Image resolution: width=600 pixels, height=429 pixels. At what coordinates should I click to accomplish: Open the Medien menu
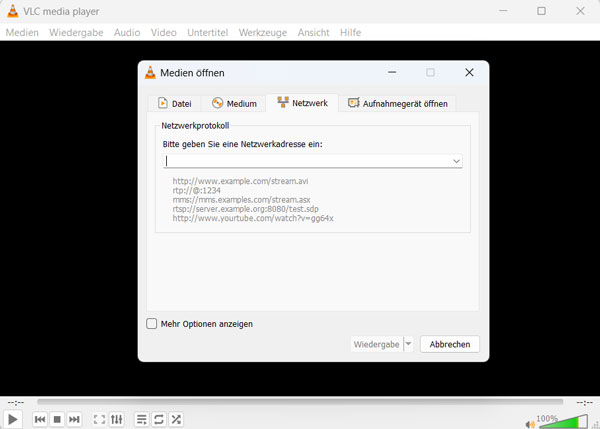22,33
